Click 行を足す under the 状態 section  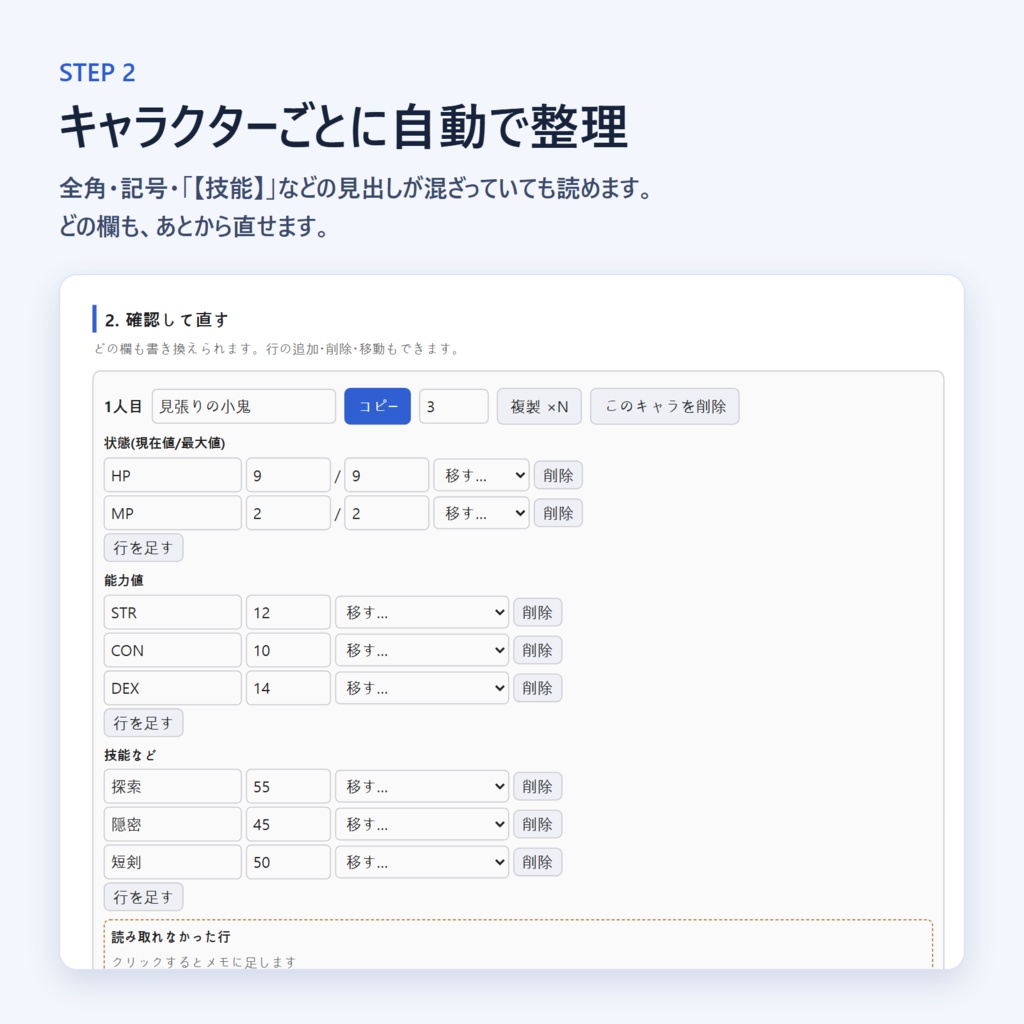[143, 548]
